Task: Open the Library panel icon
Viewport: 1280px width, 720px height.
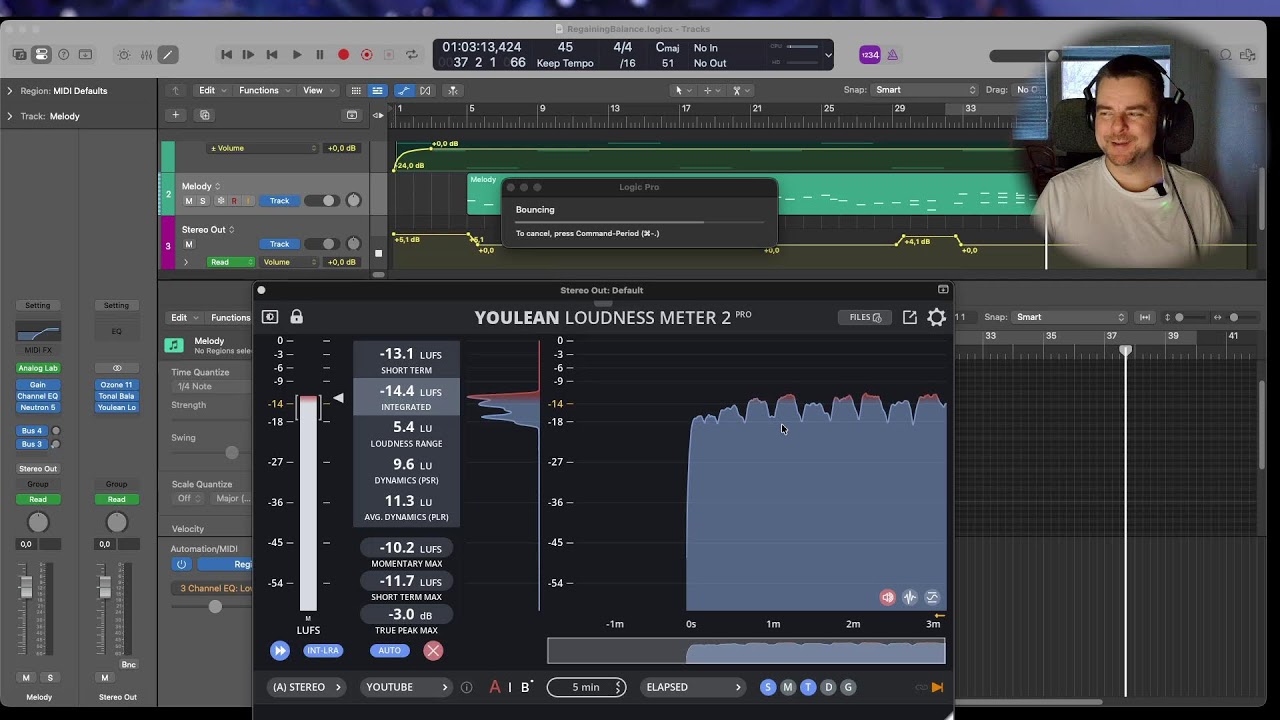Action: 19,55
